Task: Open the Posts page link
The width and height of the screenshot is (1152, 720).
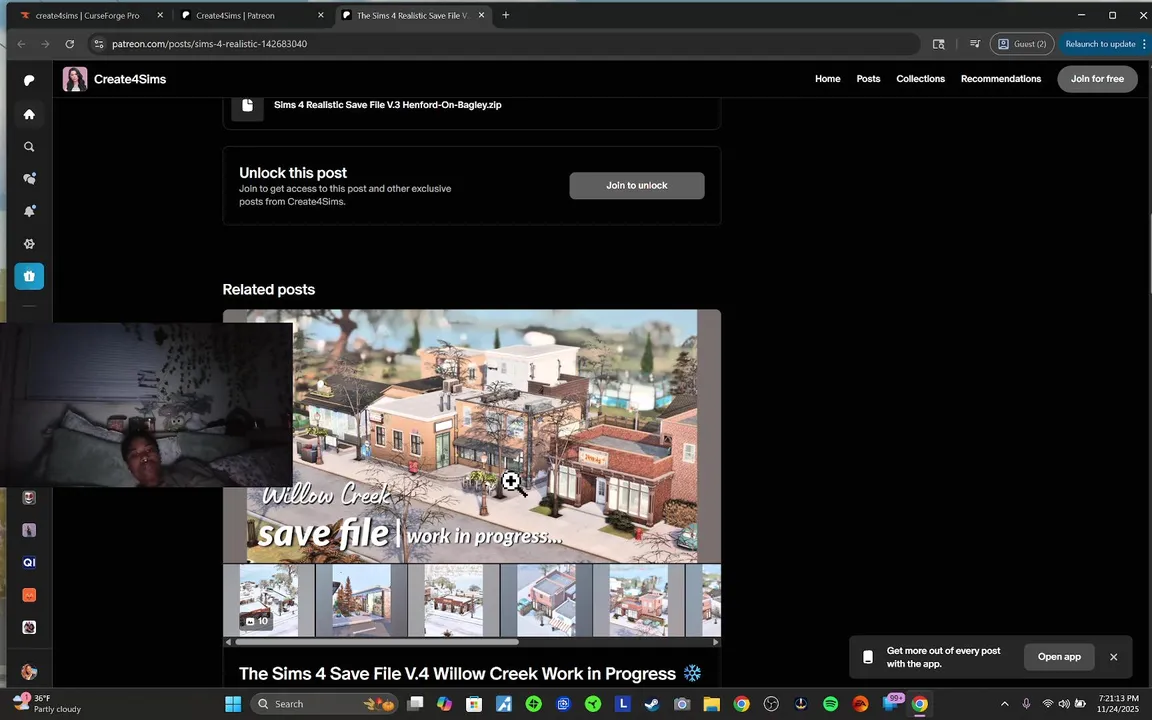Action: point(868,79)
